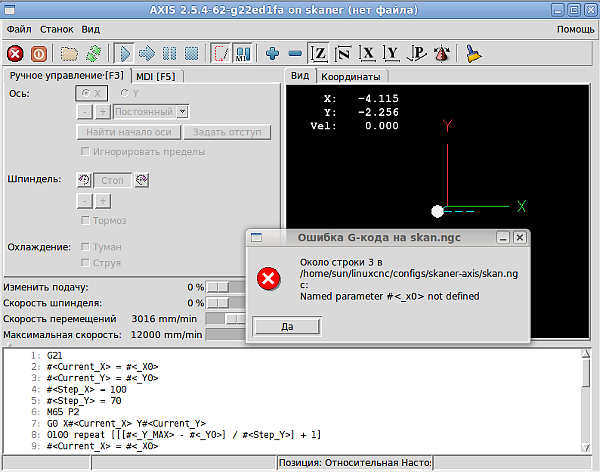Open window menu icon in AXIS titlebar

click(x=10, y=10)
